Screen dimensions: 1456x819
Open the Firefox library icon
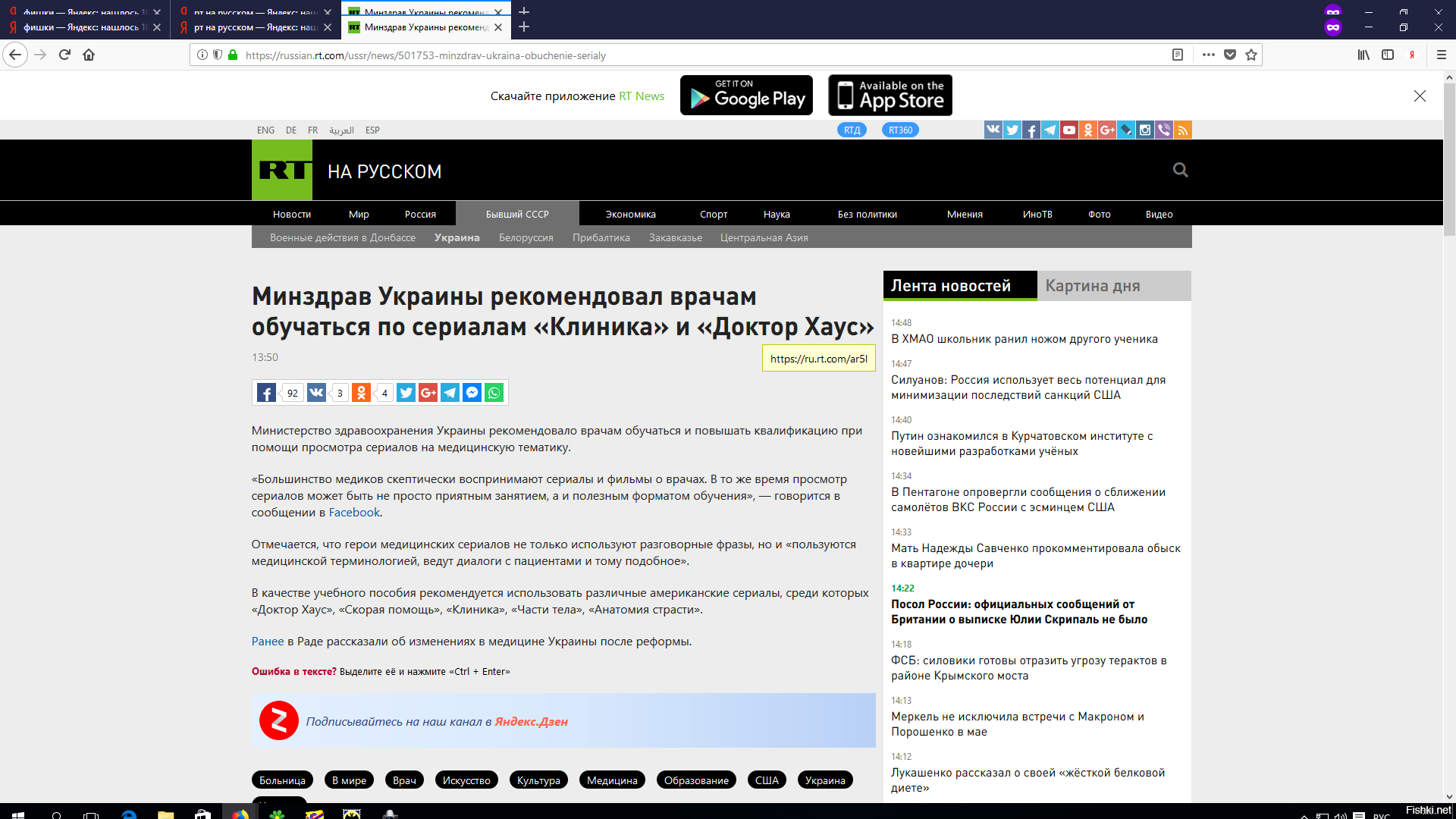click(x=1363, y=55)
